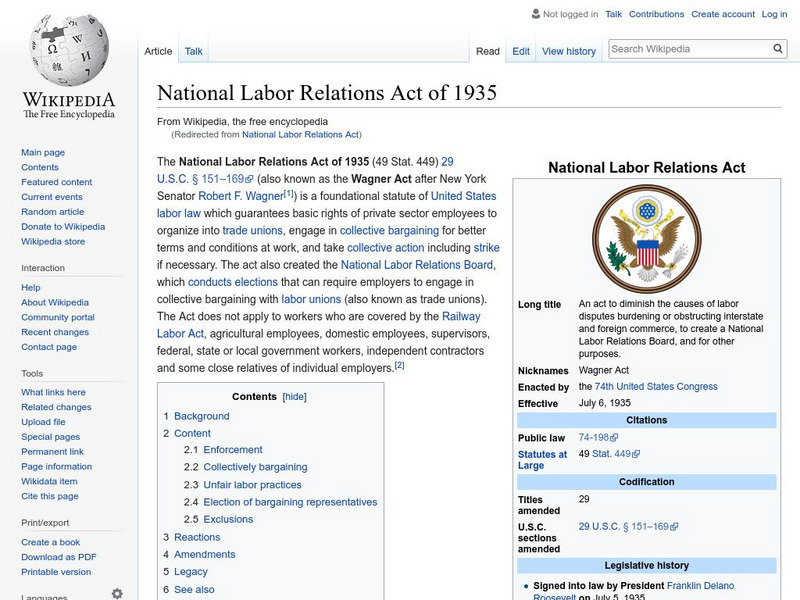Go to Main page in the sidebar
800x600 pixels.
pos(43,153)
